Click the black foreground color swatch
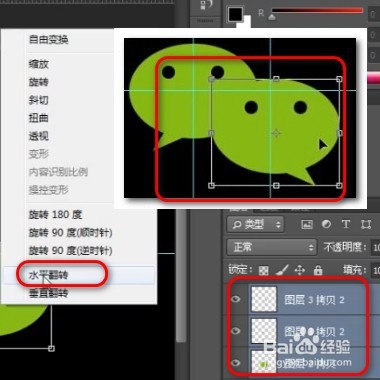This screenshot has height=380, width=380. point(235,14)
